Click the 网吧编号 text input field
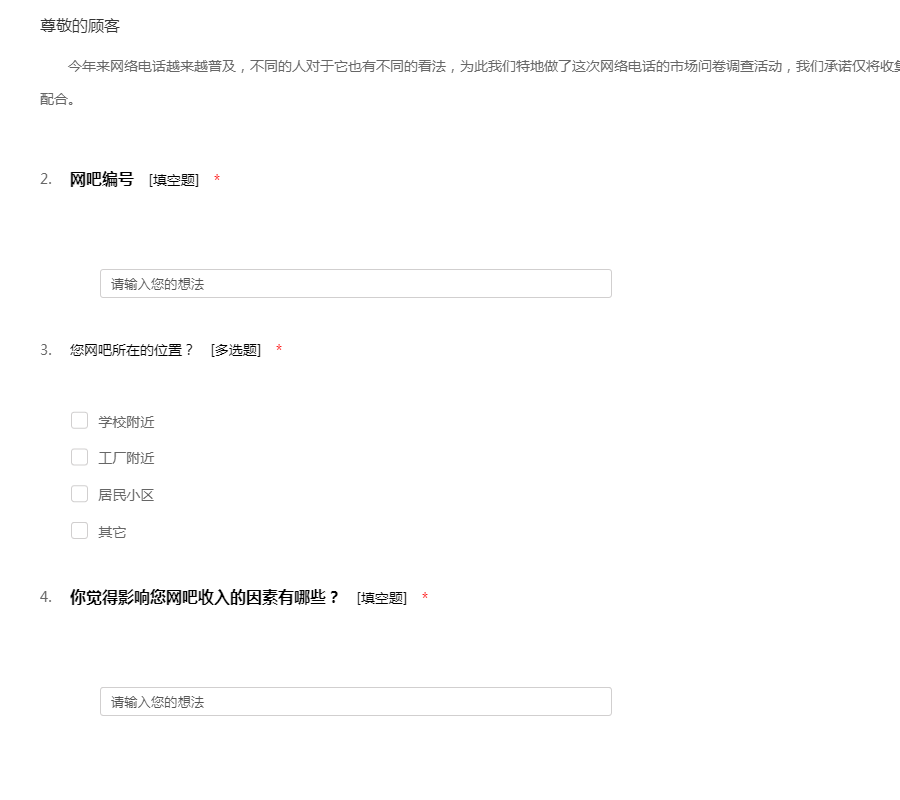900x800 pixels. 355,284
